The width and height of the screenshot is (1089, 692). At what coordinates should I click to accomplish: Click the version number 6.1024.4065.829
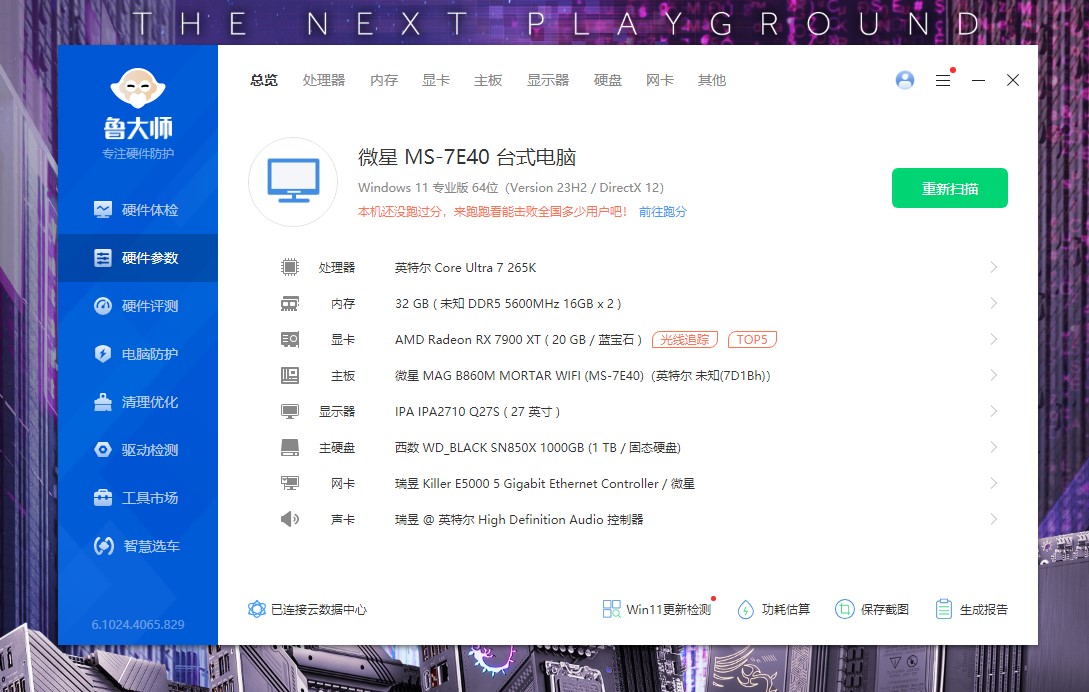[x=138, y=625]
